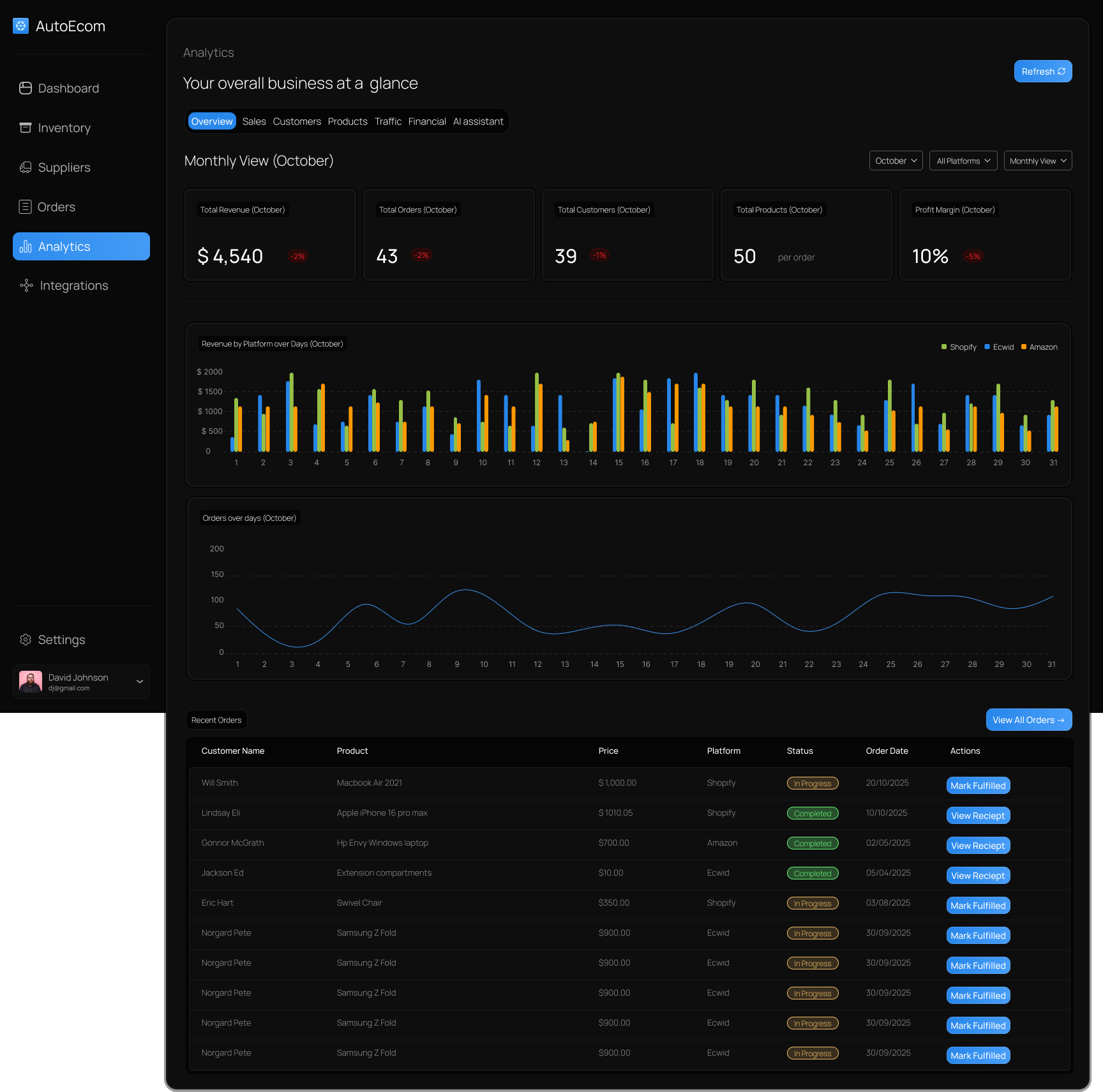Mark Will Smith order as fulfilled

pos(978,786)
